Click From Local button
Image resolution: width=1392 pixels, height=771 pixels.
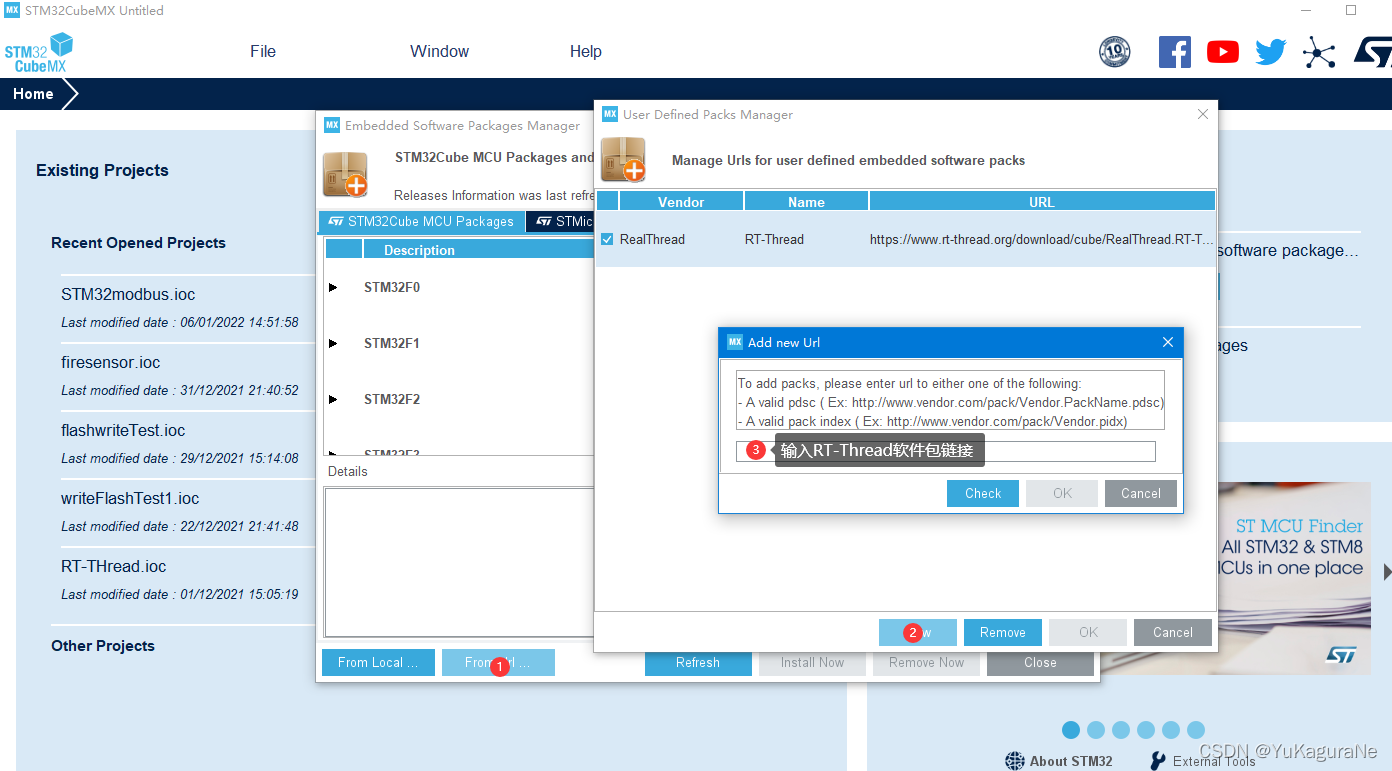click(x=378, y=662)
